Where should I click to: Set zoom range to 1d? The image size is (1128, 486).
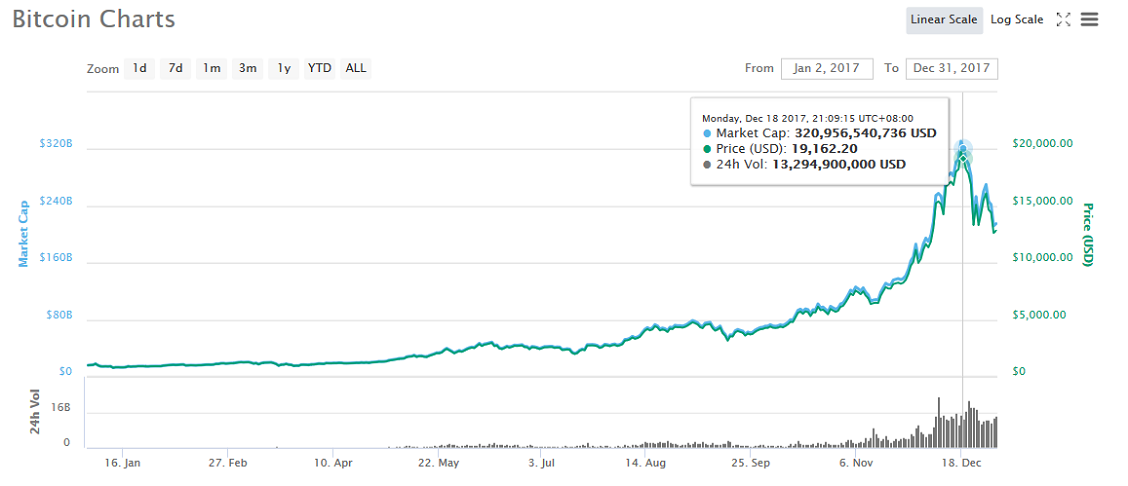(139, 68)
